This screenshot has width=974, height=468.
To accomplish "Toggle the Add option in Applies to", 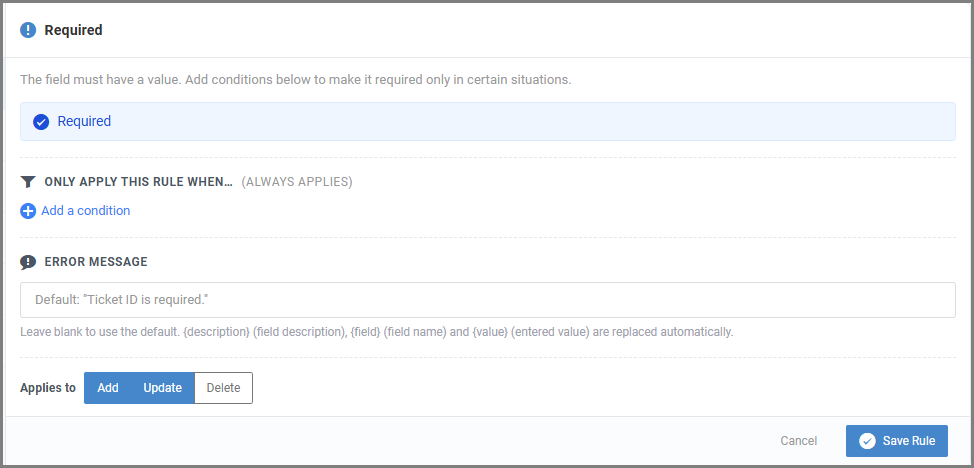I will coord(108,388).
